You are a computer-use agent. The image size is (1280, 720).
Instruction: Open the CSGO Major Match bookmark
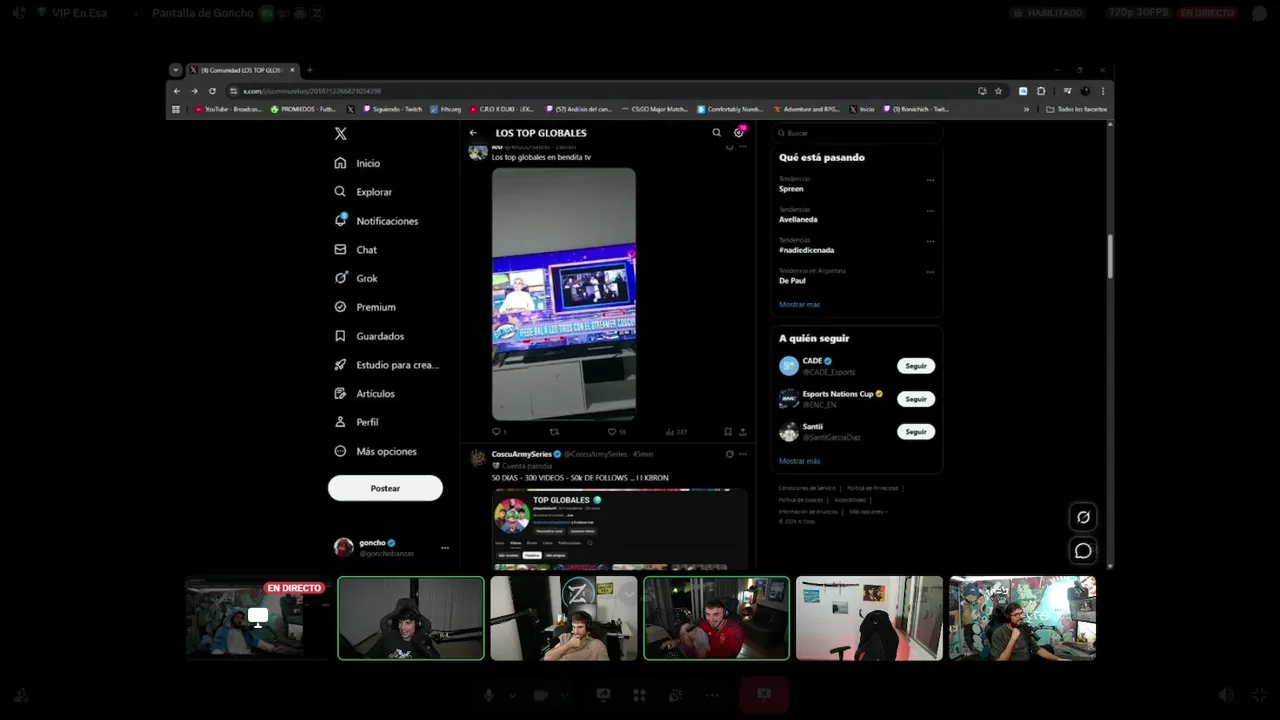[x=654, y=109]
